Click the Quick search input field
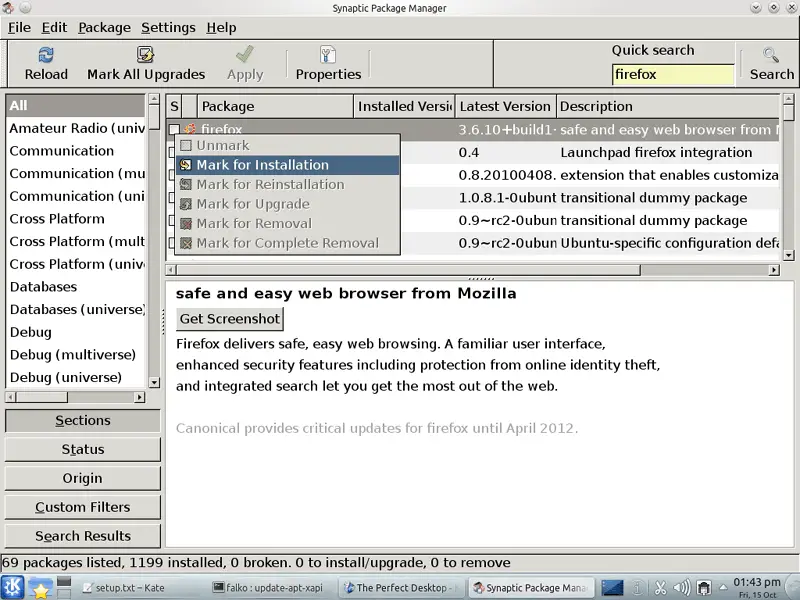This screenshot has height=600, width=800. coord(672,74)
